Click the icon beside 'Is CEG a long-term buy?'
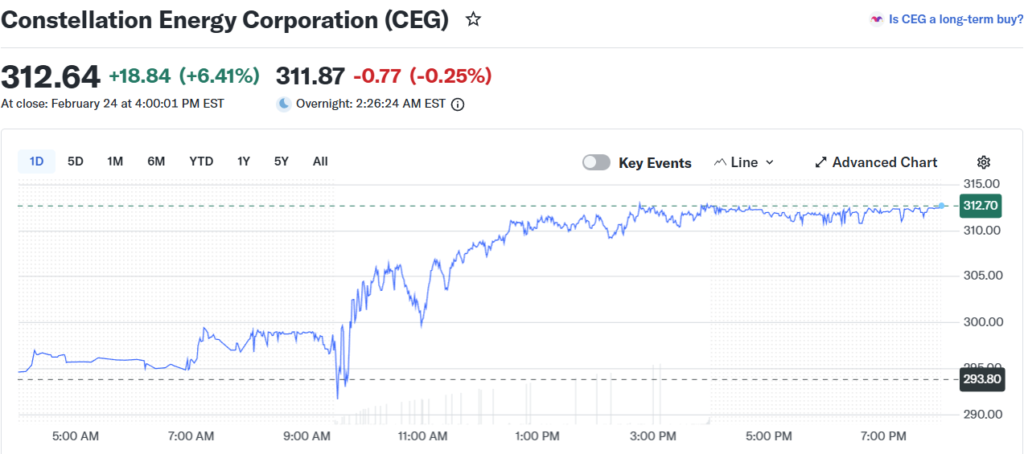 click(877, 19)
